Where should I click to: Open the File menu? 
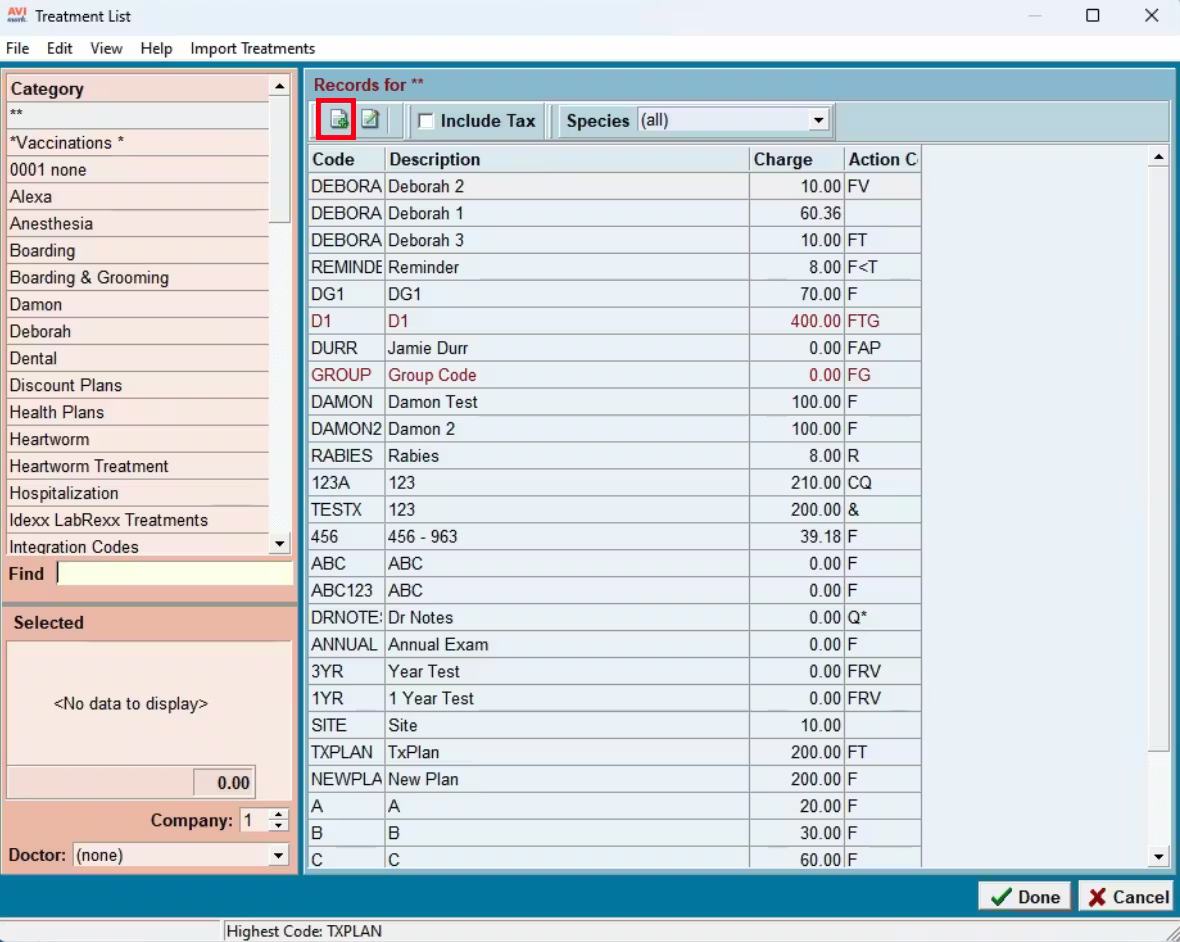17,48
